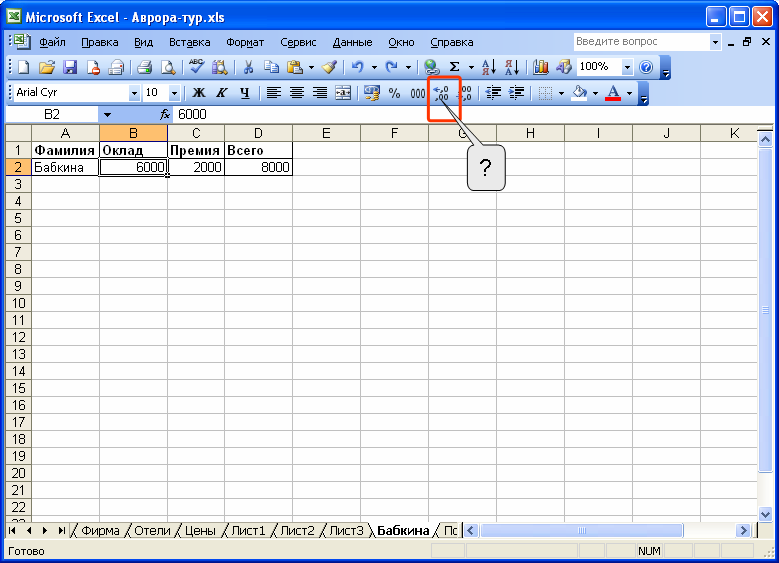Click the font color red A swatch
779x563 pixels.
[x=613, y=93]
